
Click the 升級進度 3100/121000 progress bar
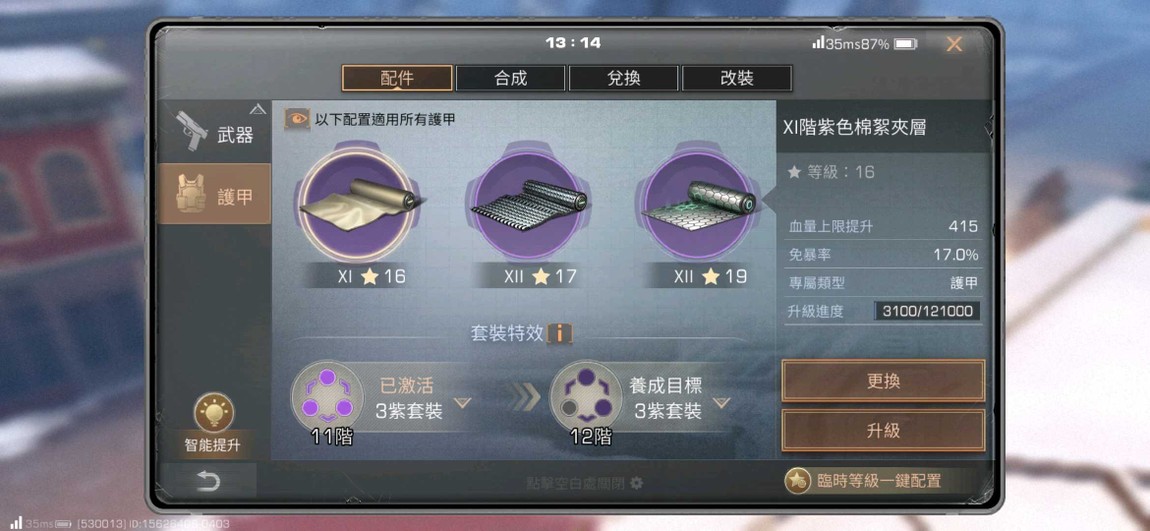point(927,311)
